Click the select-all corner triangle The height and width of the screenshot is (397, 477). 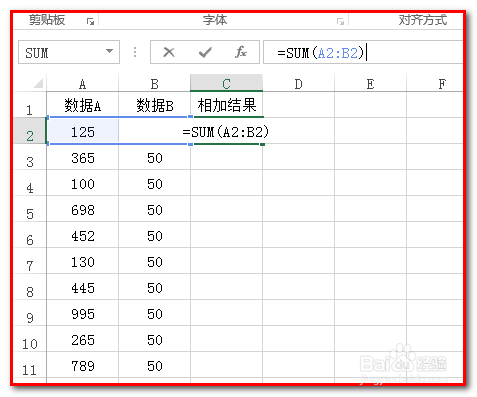tap(39, 83)
